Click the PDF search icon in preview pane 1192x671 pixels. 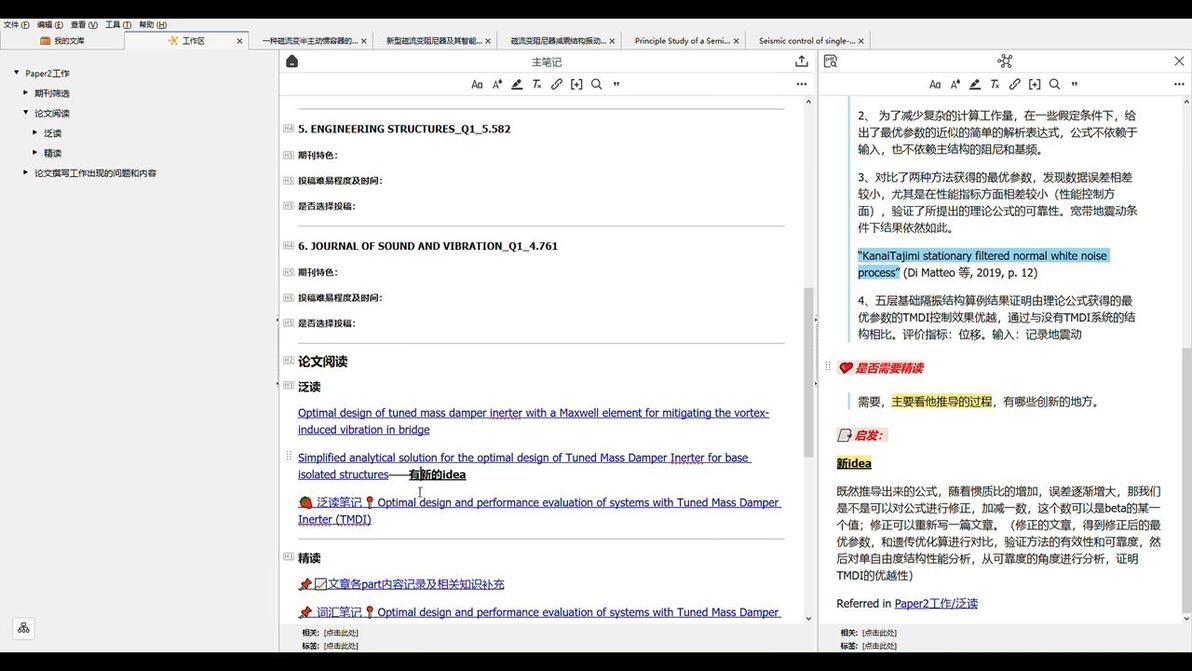tap(830, 62)
